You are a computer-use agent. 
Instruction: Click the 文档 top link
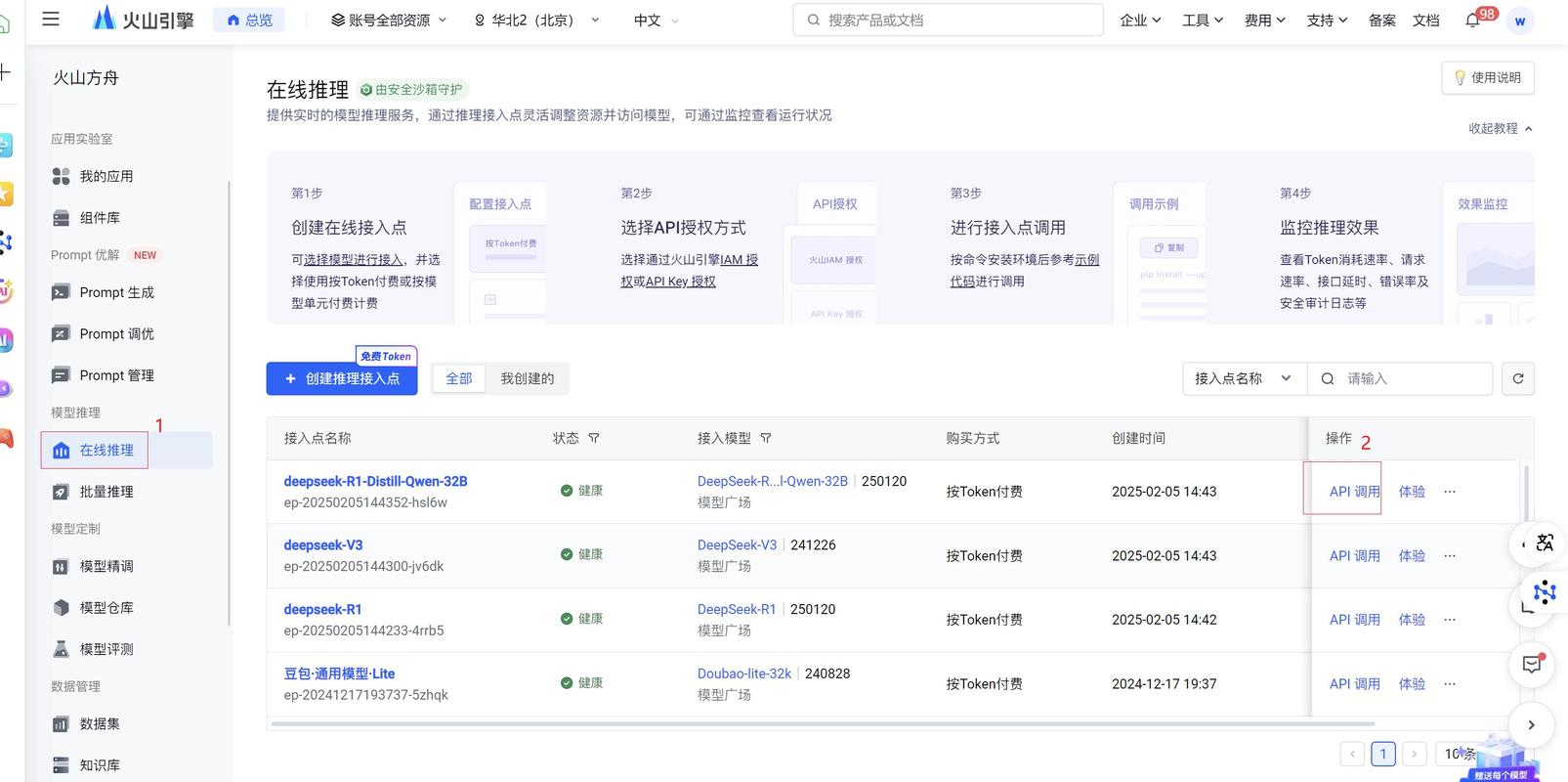1426,20
